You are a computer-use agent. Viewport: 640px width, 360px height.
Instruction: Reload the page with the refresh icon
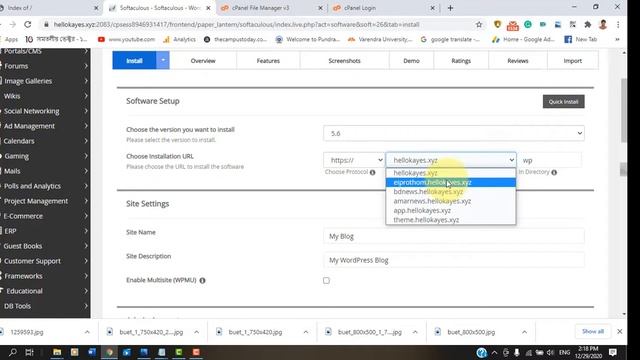[28, 24]
